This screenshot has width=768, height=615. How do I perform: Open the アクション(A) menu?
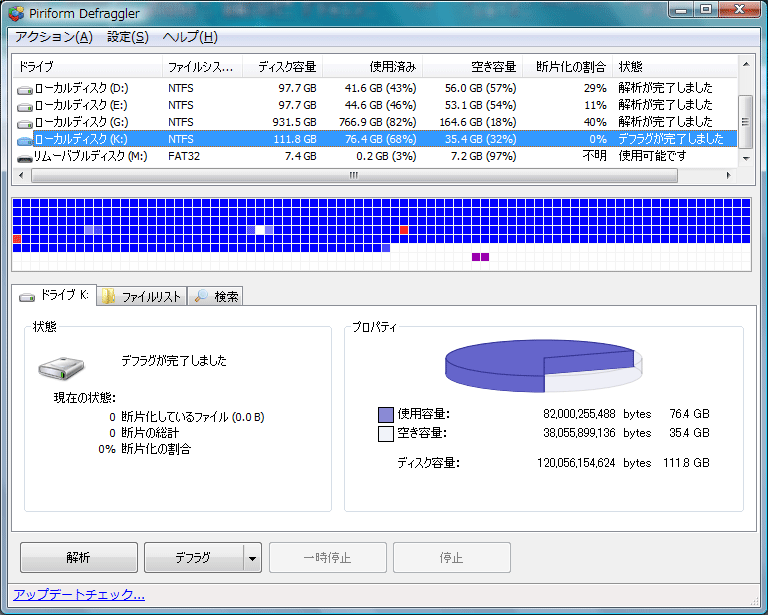(53, 37)
